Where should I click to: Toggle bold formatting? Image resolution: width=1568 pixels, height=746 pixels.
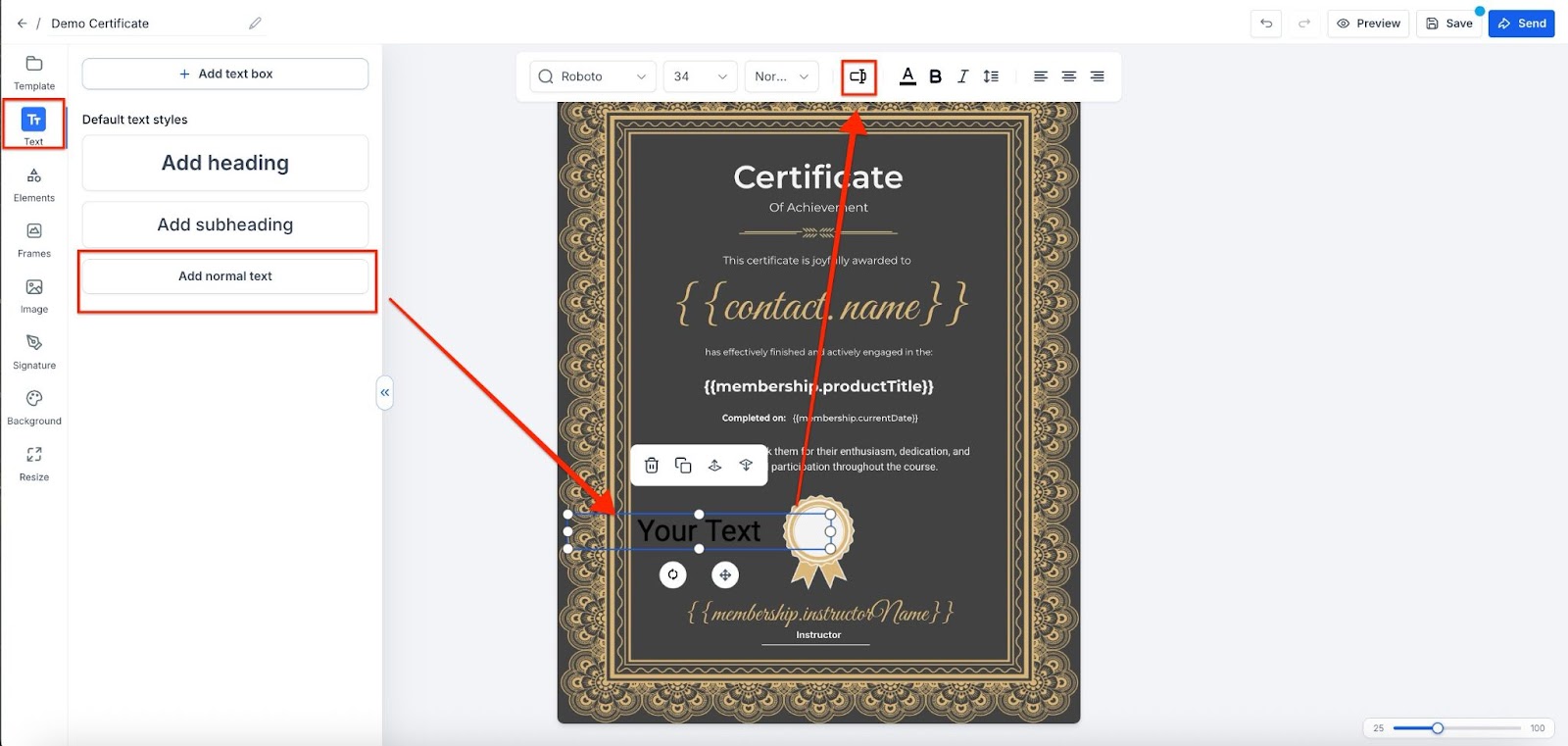(935, 76)
